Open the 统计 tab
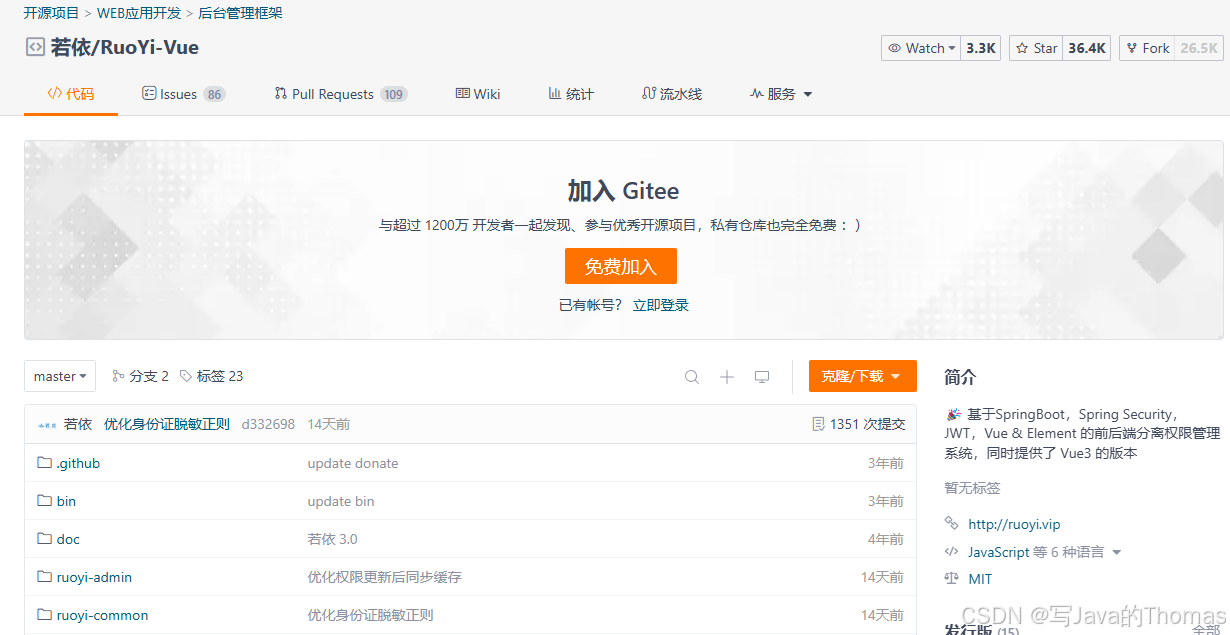This screenshot has height=635, width=1230. [x=571, y=94]
